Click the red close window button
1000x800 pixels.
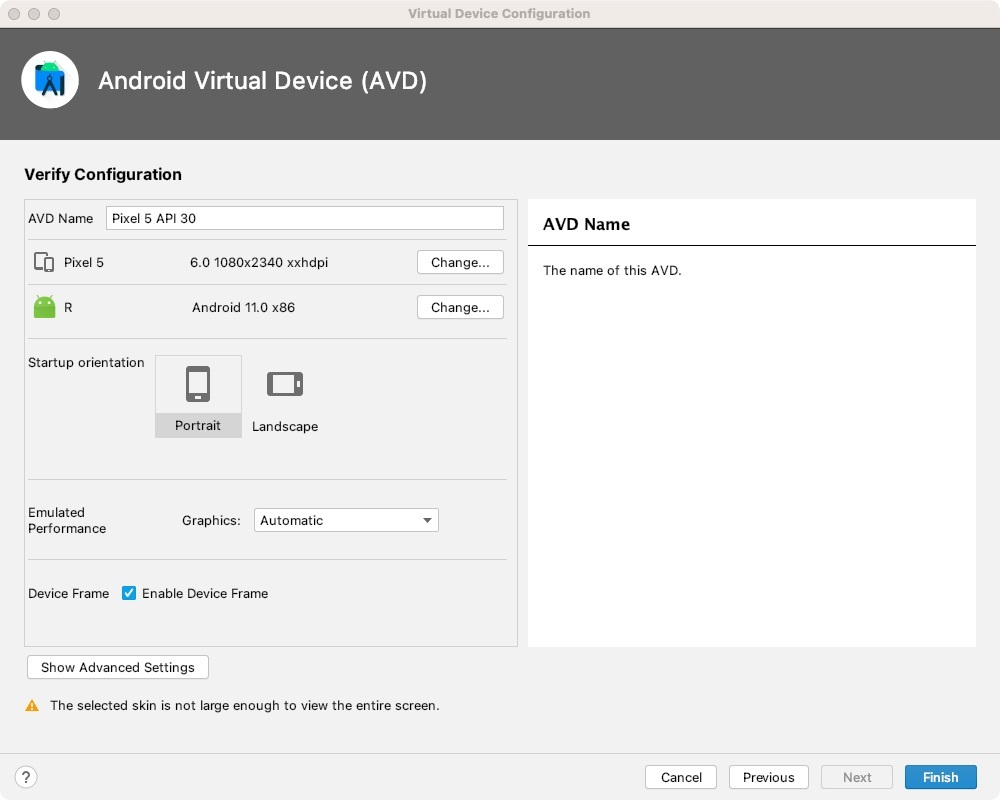tap(14, 13)
